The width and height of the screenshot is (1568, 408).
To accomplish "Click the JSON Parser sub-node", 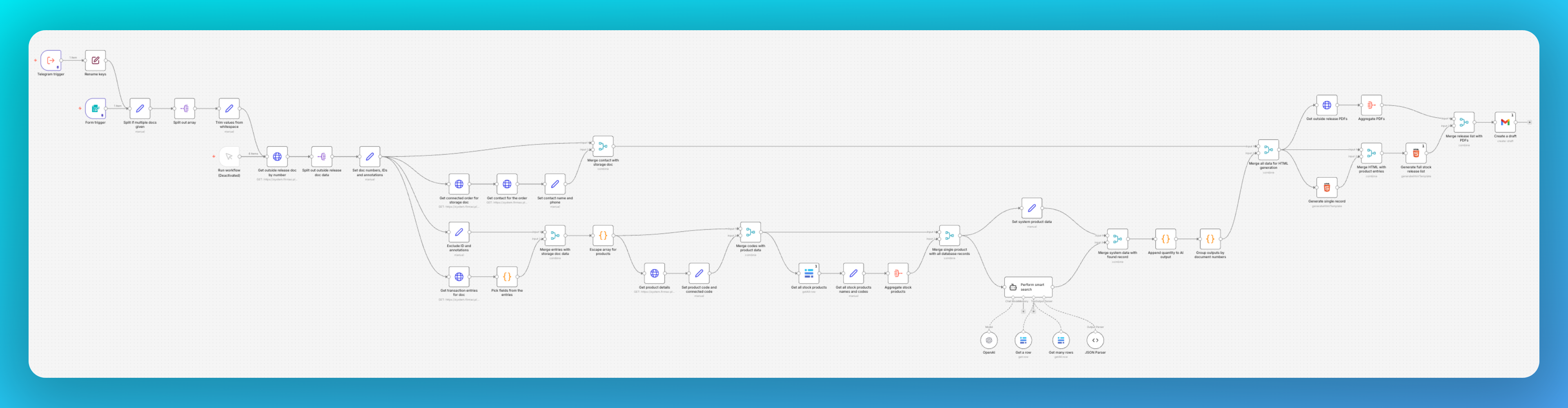I will coord(1095,341).
